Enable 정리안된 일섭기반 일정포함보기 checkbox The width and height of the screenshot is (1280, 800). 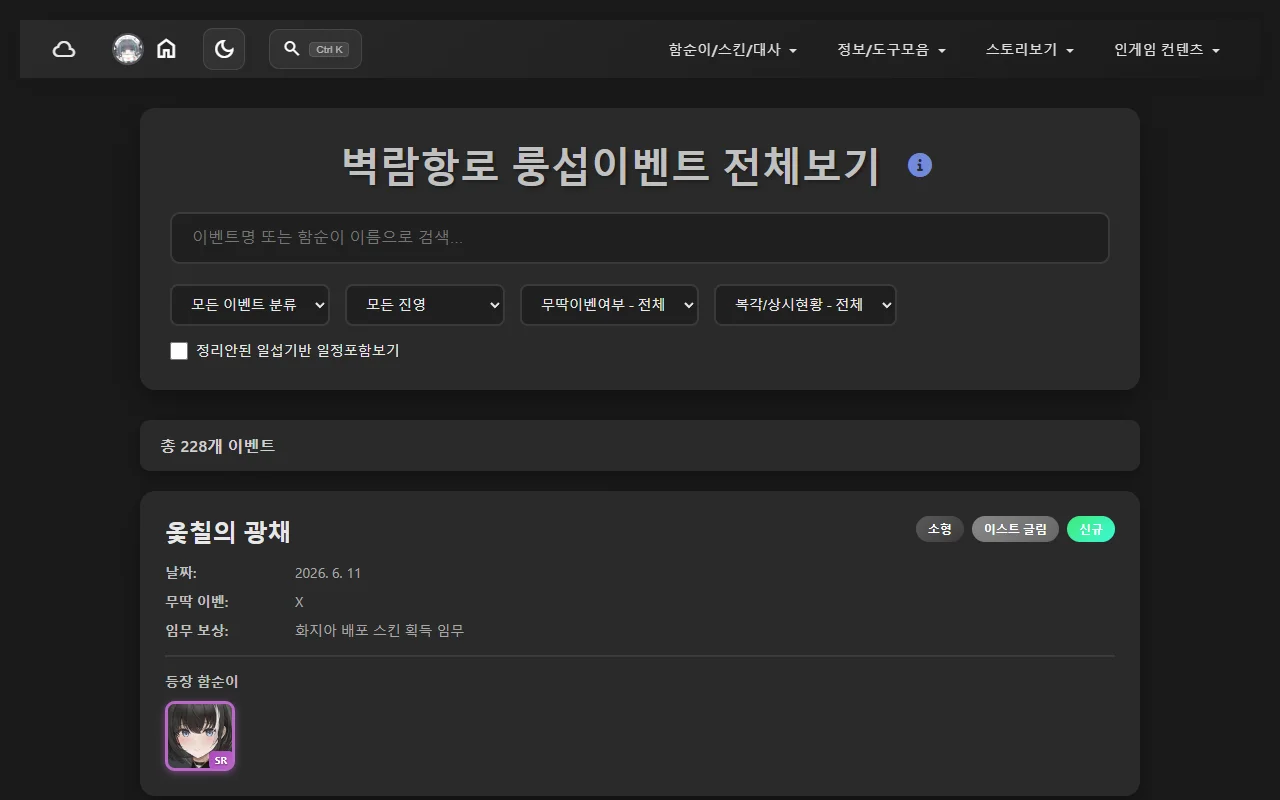[x=179, y=351]
